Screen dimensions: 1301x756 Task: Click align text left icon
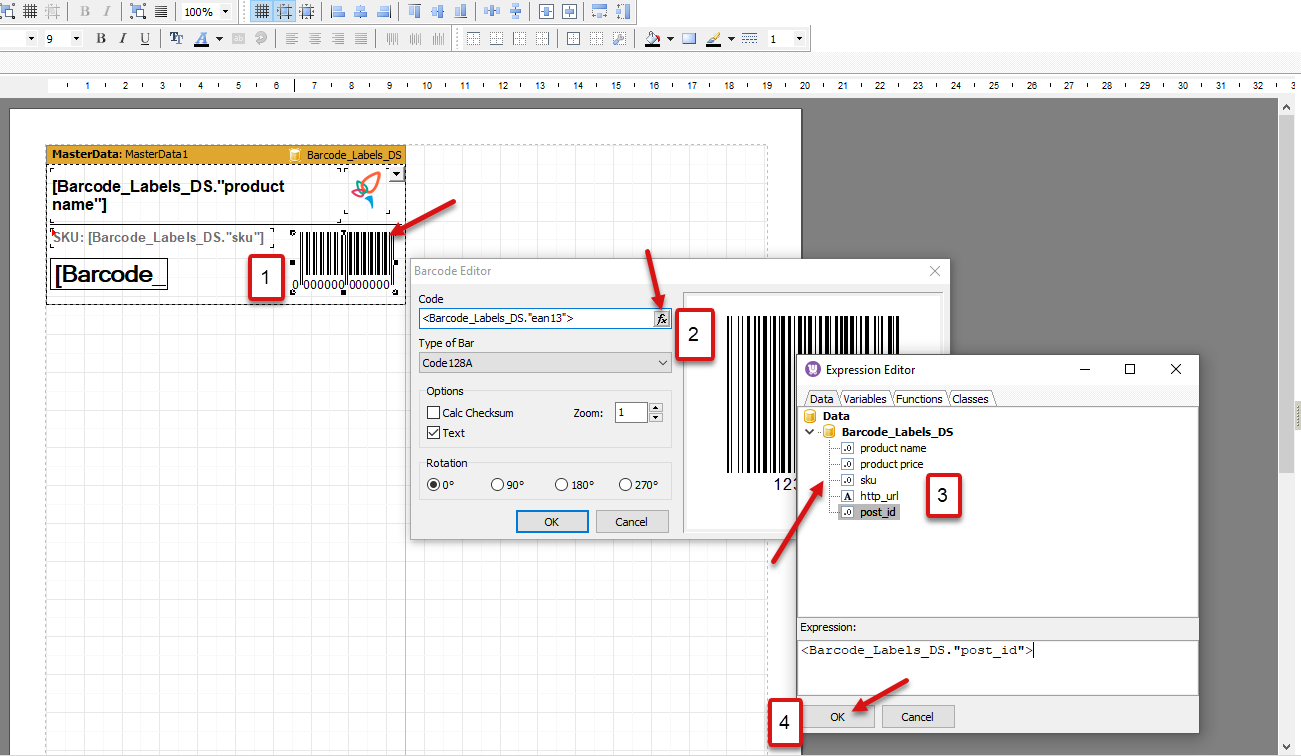click(292, 39)
